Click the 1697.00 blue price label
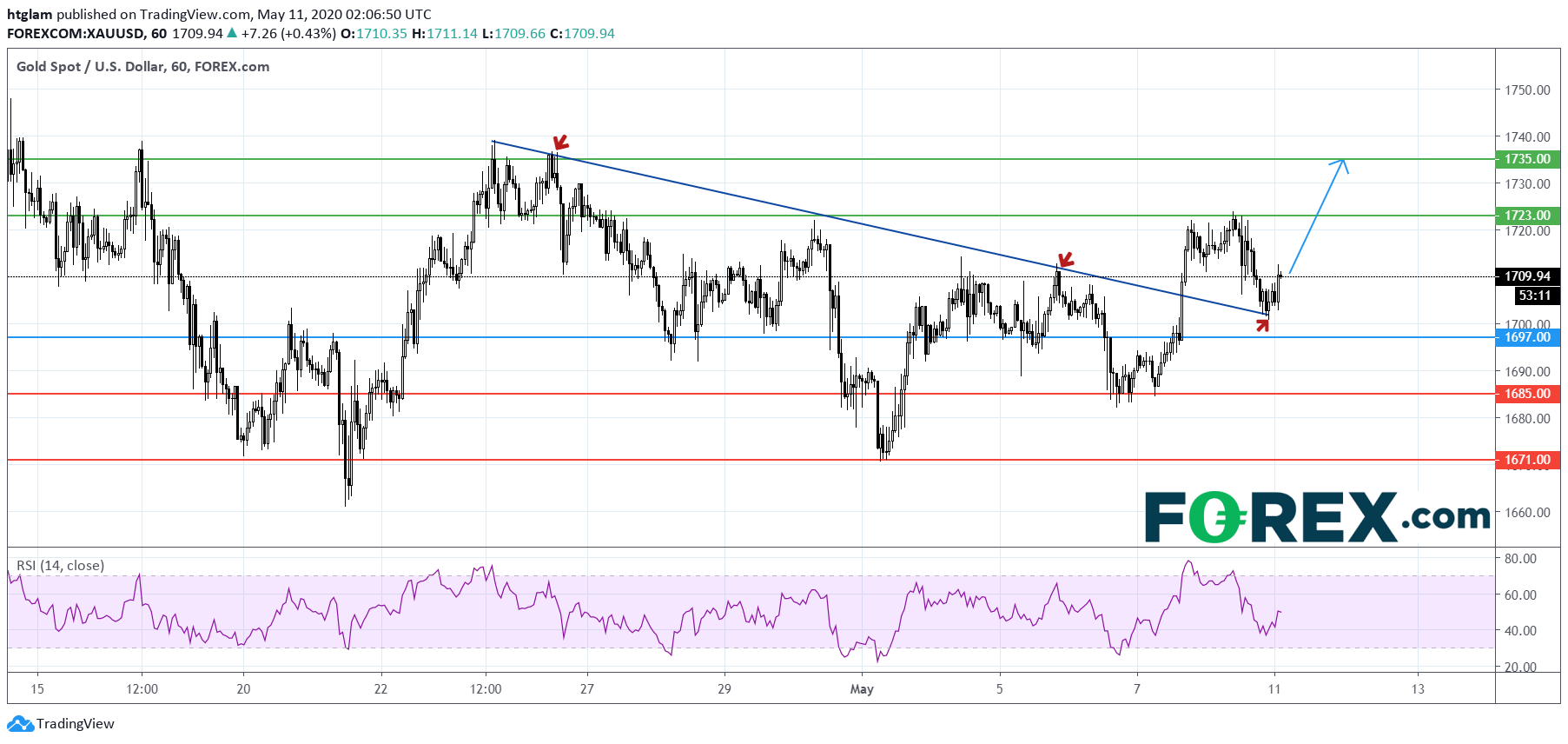Viewport: 1568px width, 744px height. (x=1527, y=337)
